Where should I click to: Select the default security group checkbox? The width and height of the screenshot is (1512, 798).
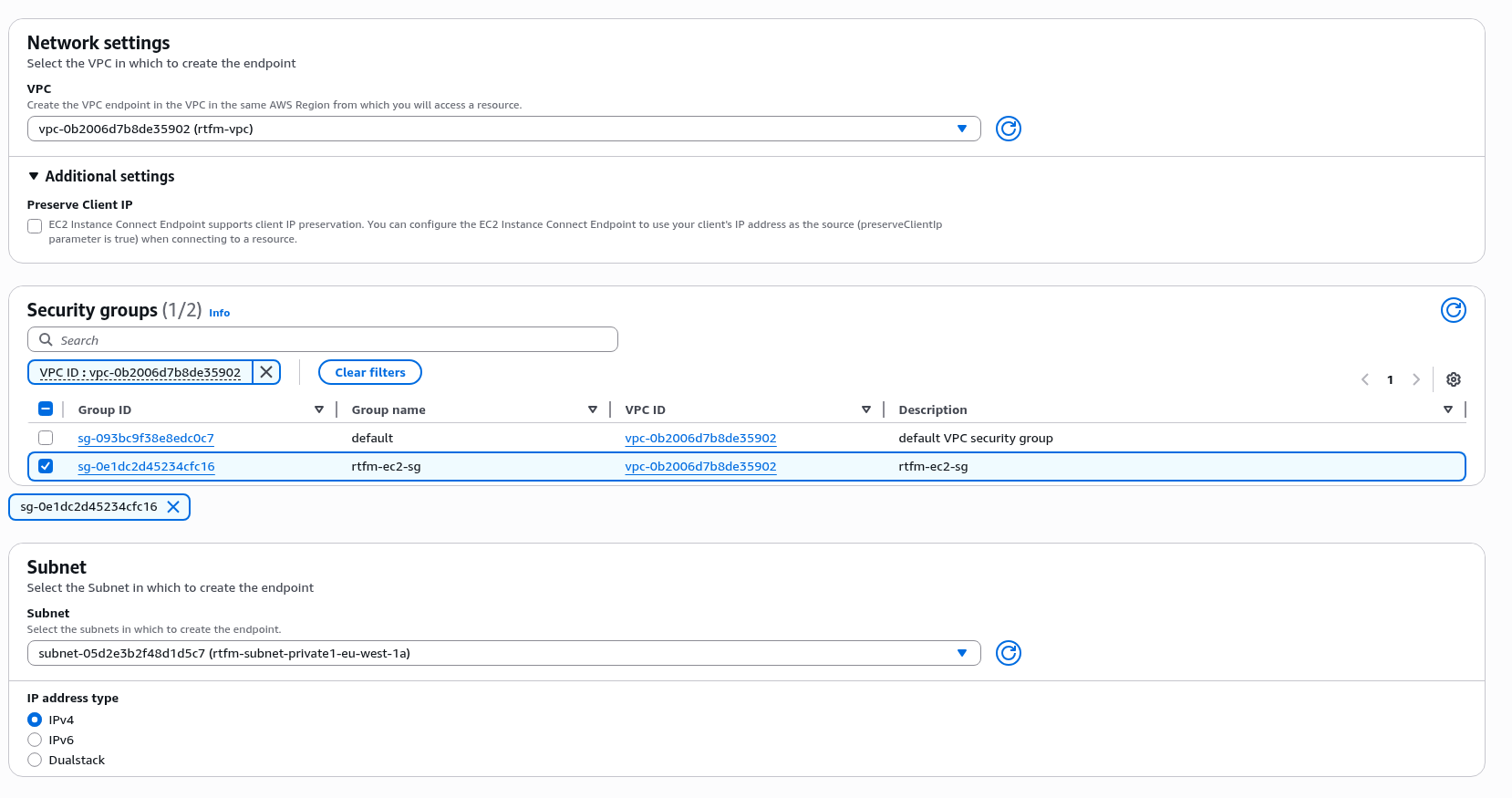pos(46,438)
